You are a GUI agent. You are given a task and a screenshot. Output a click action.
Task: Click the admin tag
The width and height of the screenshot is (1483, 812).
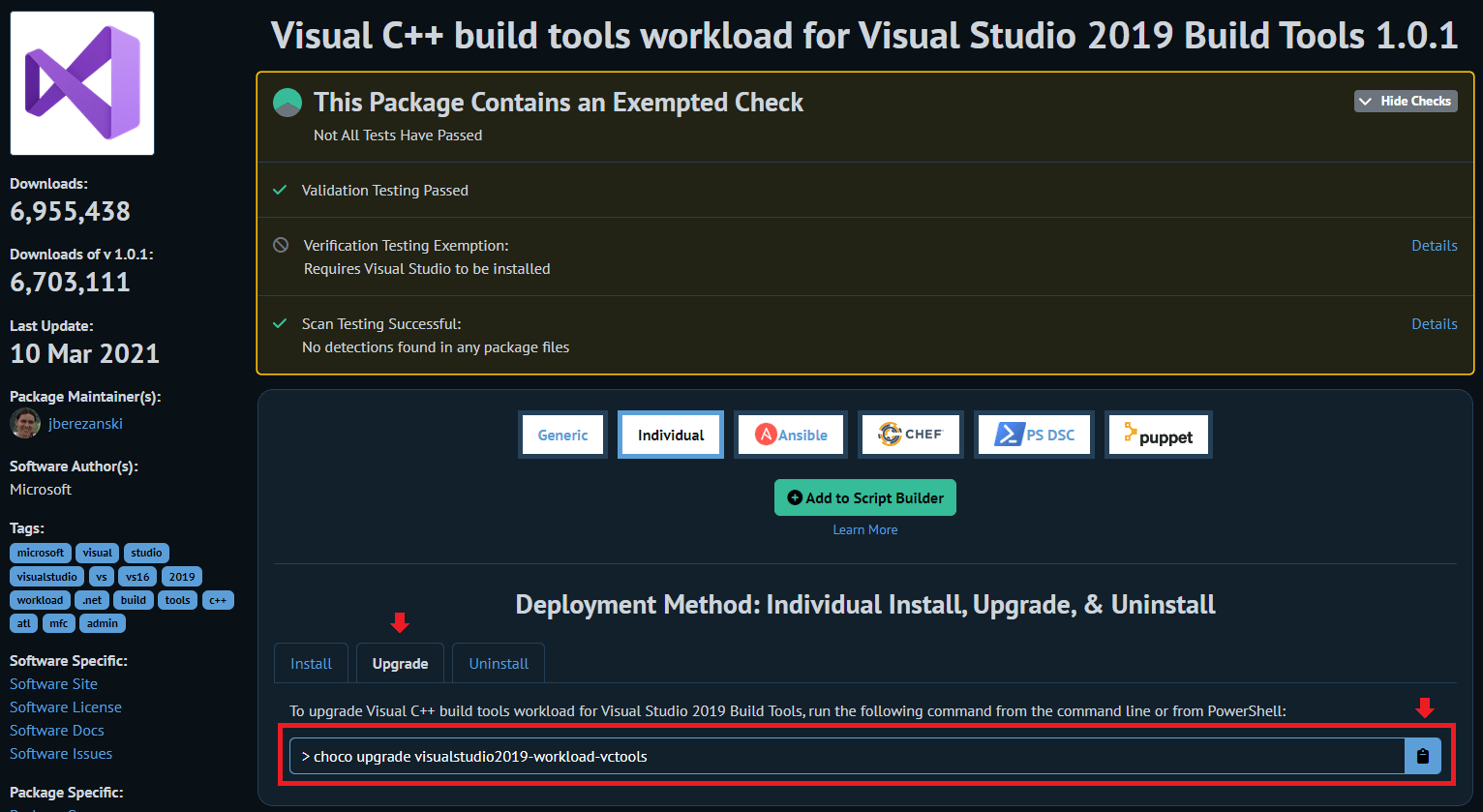point(103,623)
